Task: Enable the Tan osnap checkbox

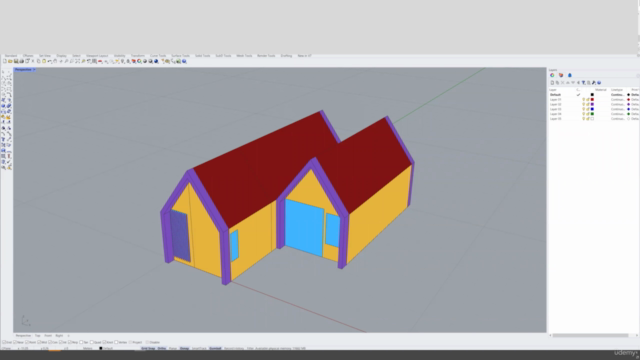Action: [81, 342]
